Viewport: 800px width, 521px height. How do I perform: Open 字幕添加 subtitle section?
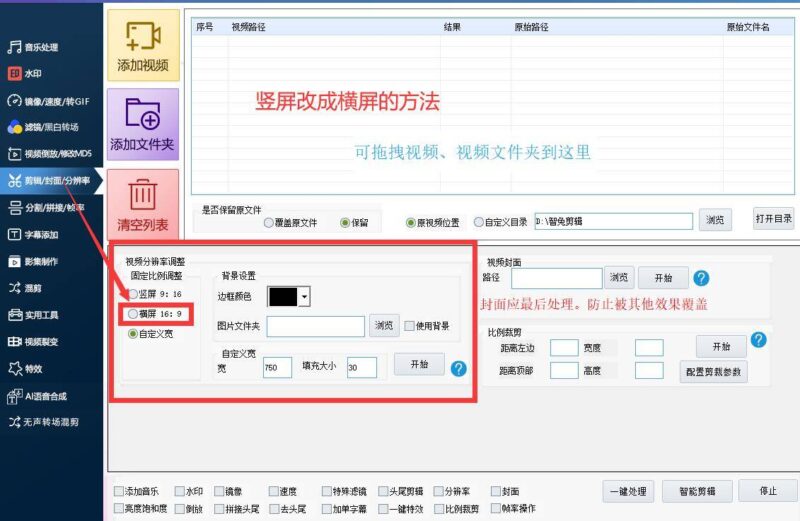(x=33, y=235)
